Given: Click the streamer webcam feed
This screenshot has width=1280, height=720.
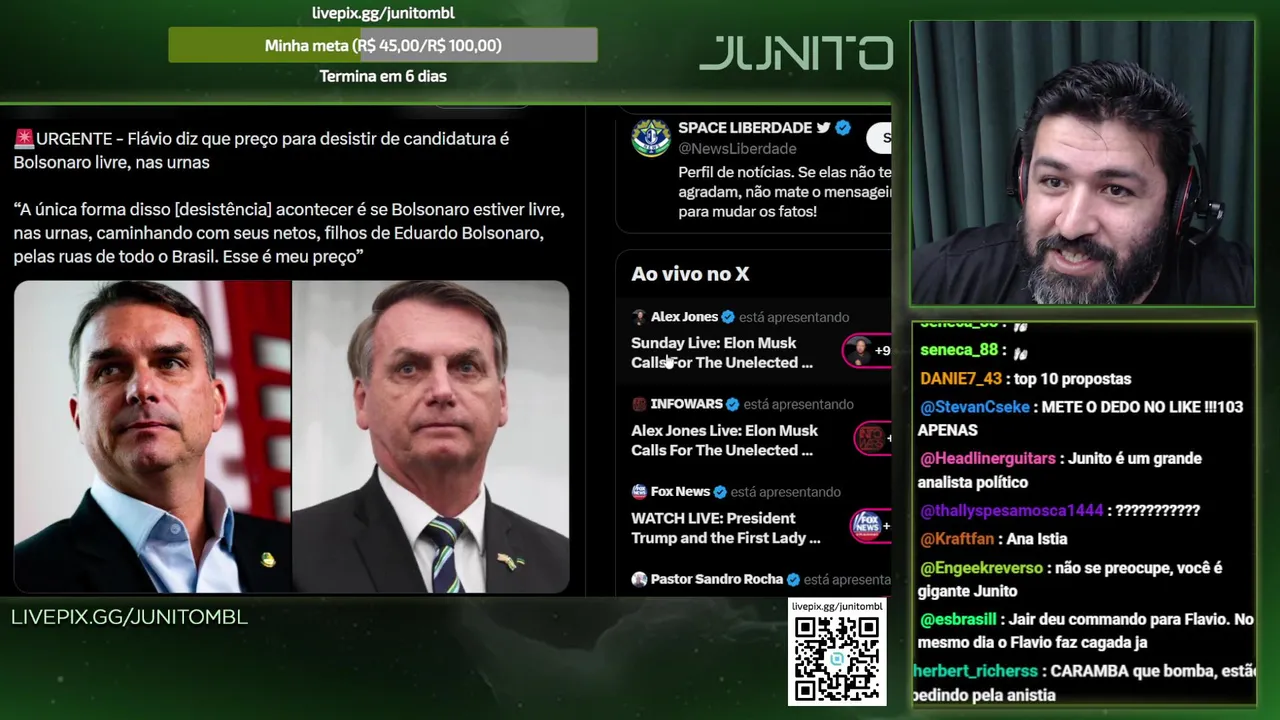Looking at the screenshot, I should [1082, 163].
